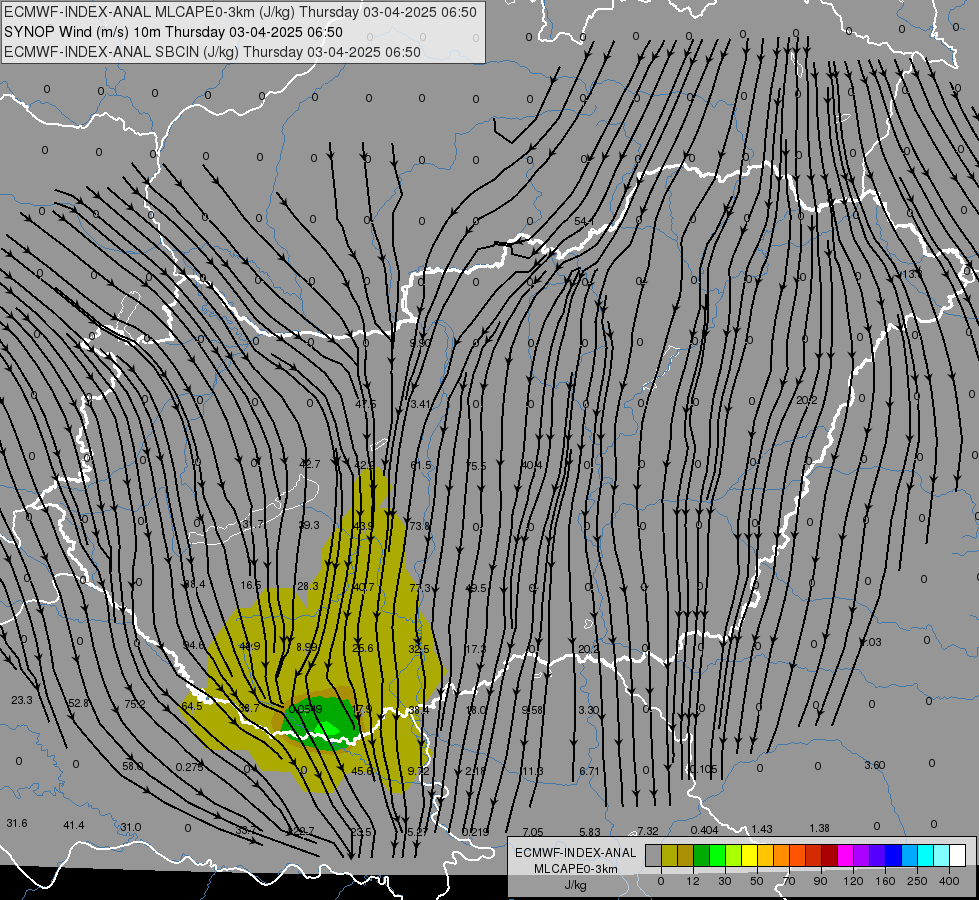
Task: Click the map value '75.2'
Action: coord(135,704)
